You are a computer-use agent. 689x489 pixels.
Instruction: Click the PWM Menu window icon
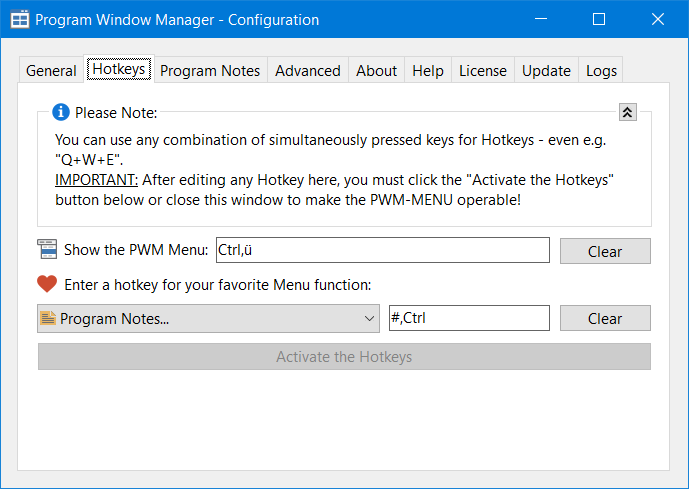click(x=48, y=249)
